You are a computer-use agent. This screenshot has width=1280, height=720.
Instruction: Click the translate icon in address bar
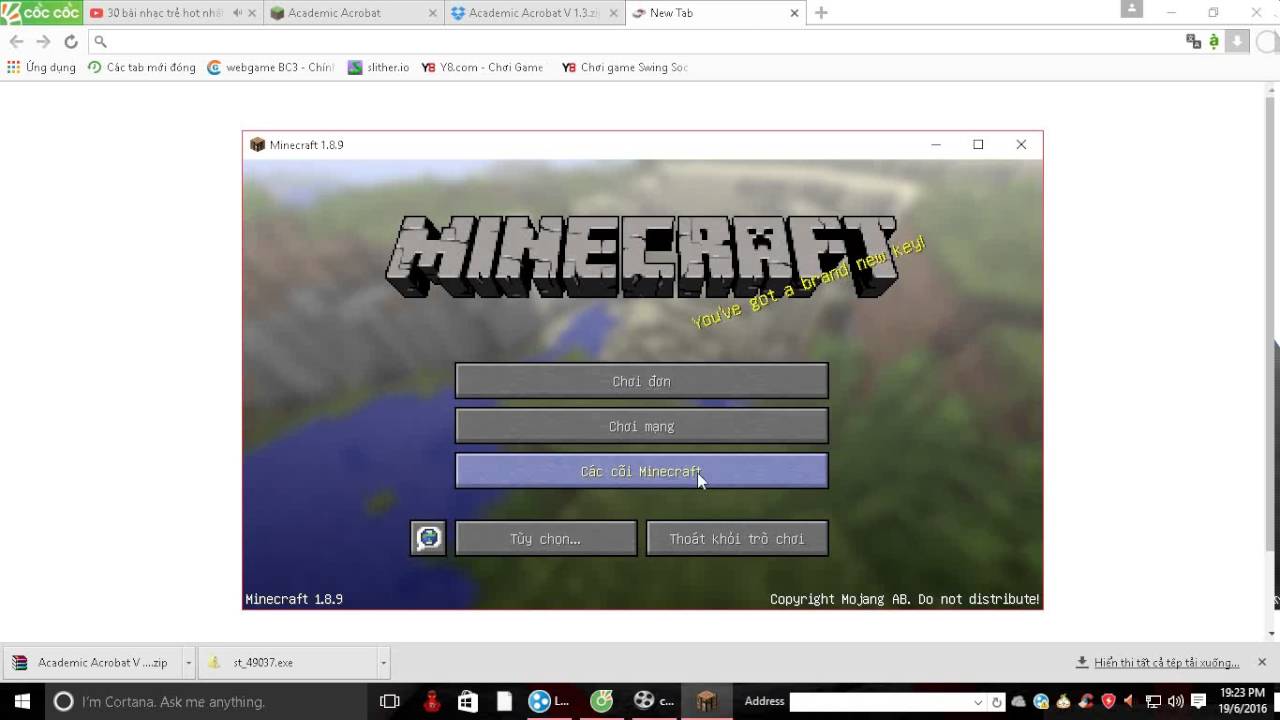1193,41
